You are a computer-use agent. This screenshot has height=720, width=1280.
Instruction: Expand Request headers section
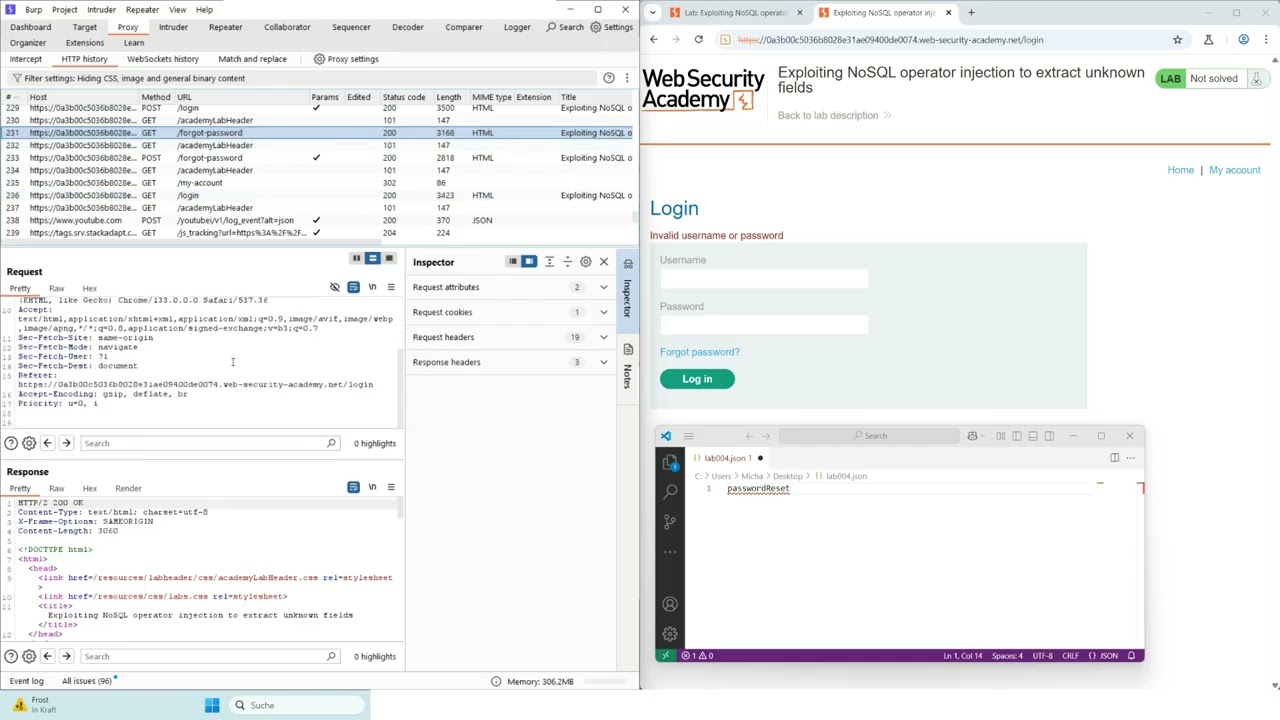pos(604,337)
